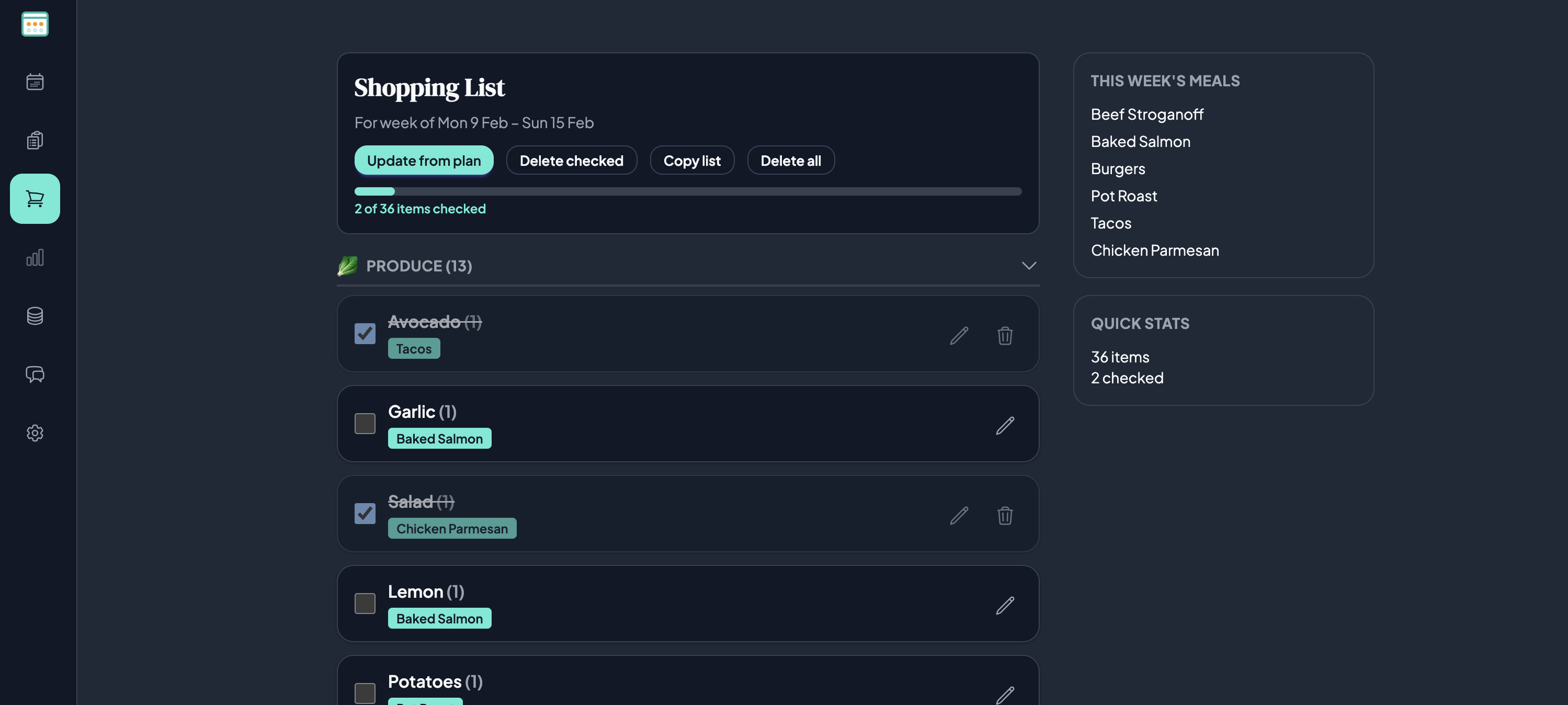Select the recipes clipboard icon in the sidebar
This screenshot has width=1568, height=705.
coord(35,140)
